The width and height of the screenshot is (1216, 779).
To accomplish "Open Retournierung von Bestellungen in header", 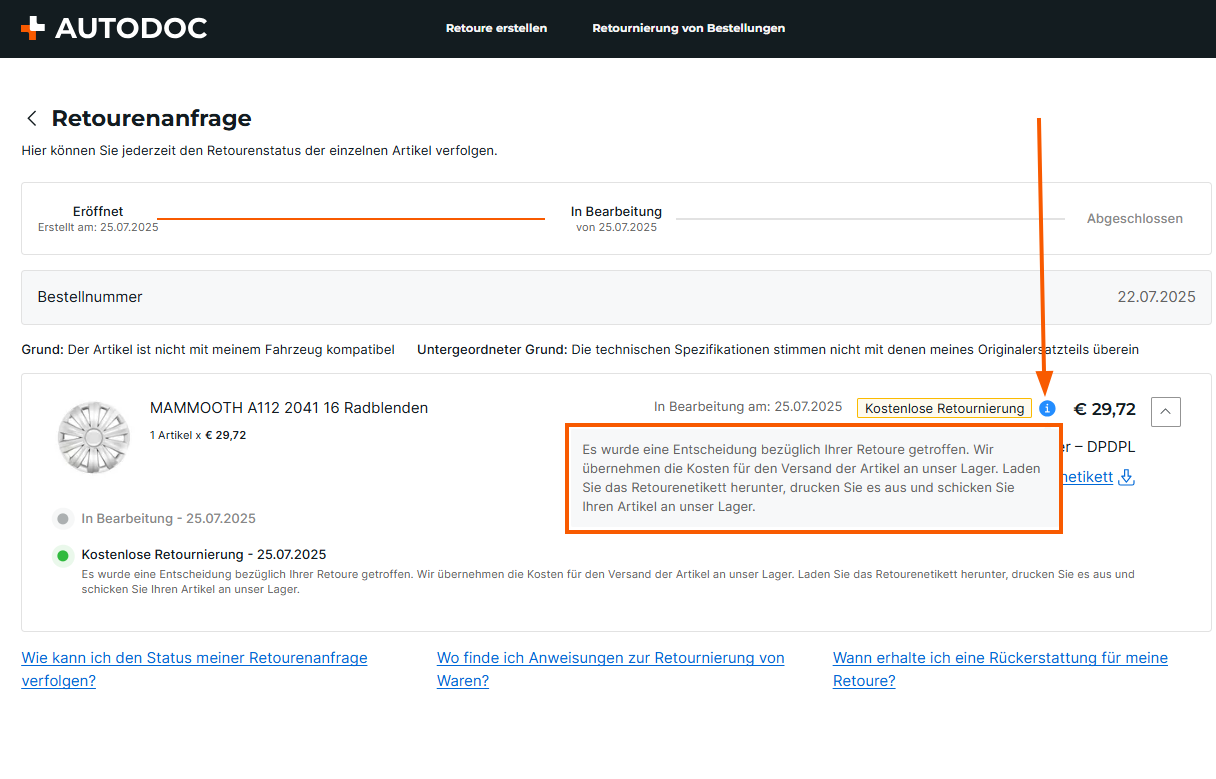I will tap(688, 28).
